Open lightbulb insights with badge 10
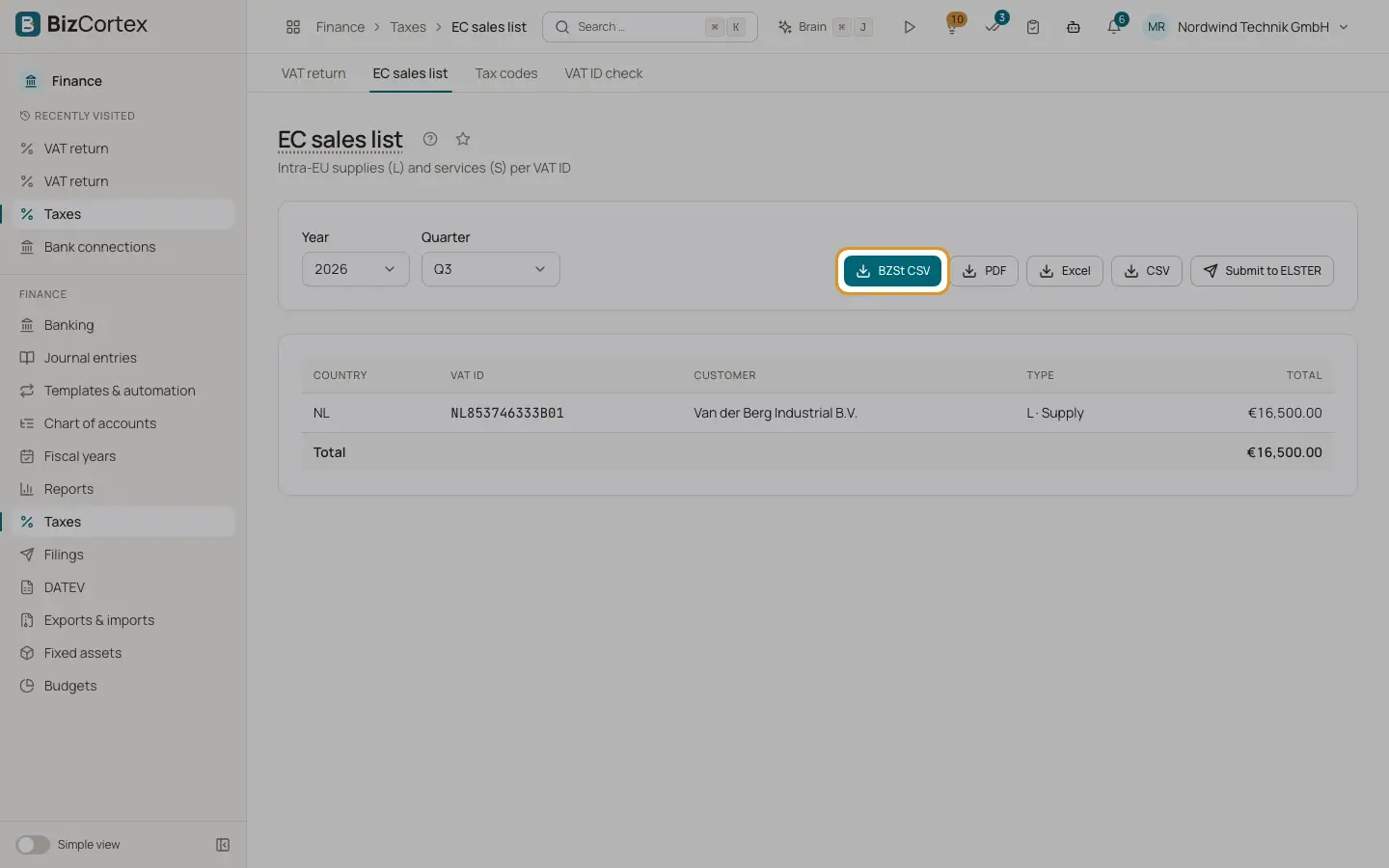Image resolution: width=1389 pixels, height=868 pixels. tap(952, 27)
